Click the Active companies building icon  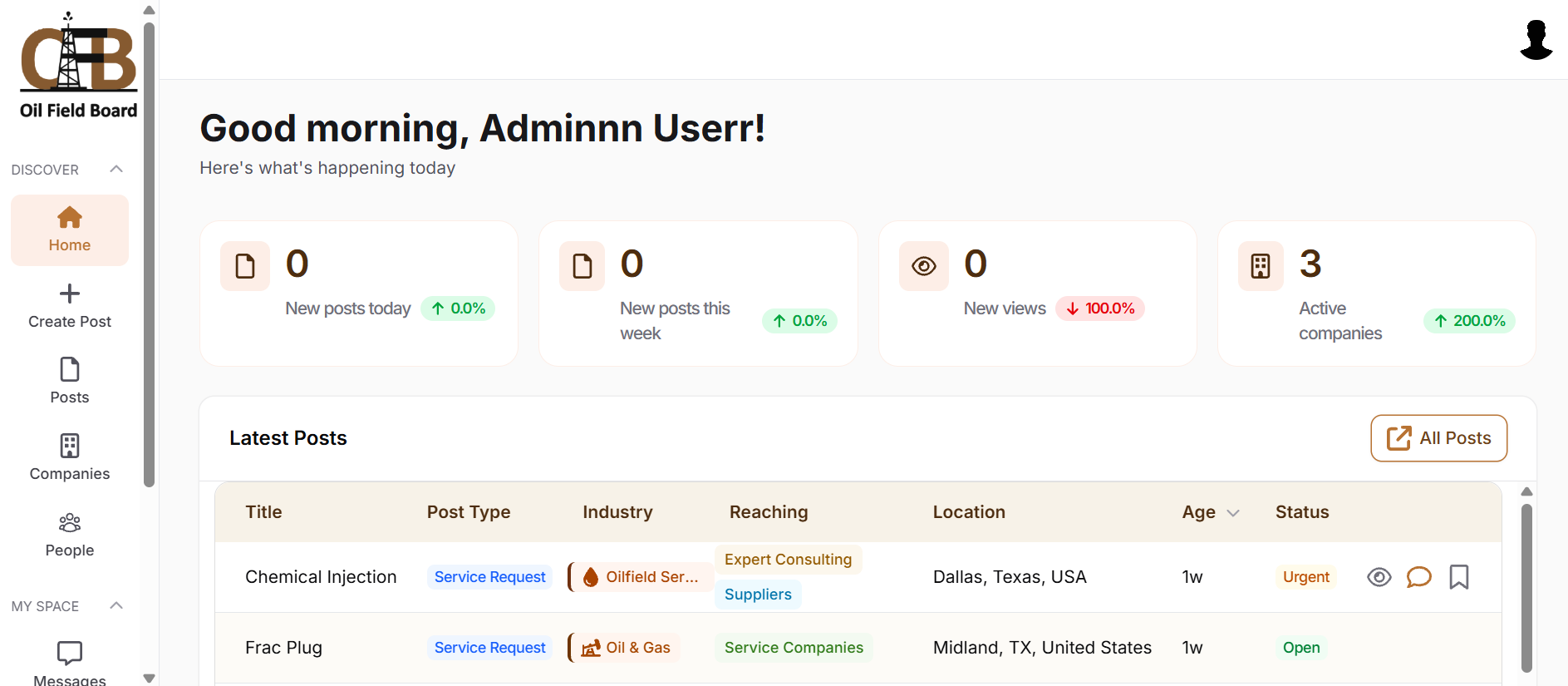[x=1261, y=266]
